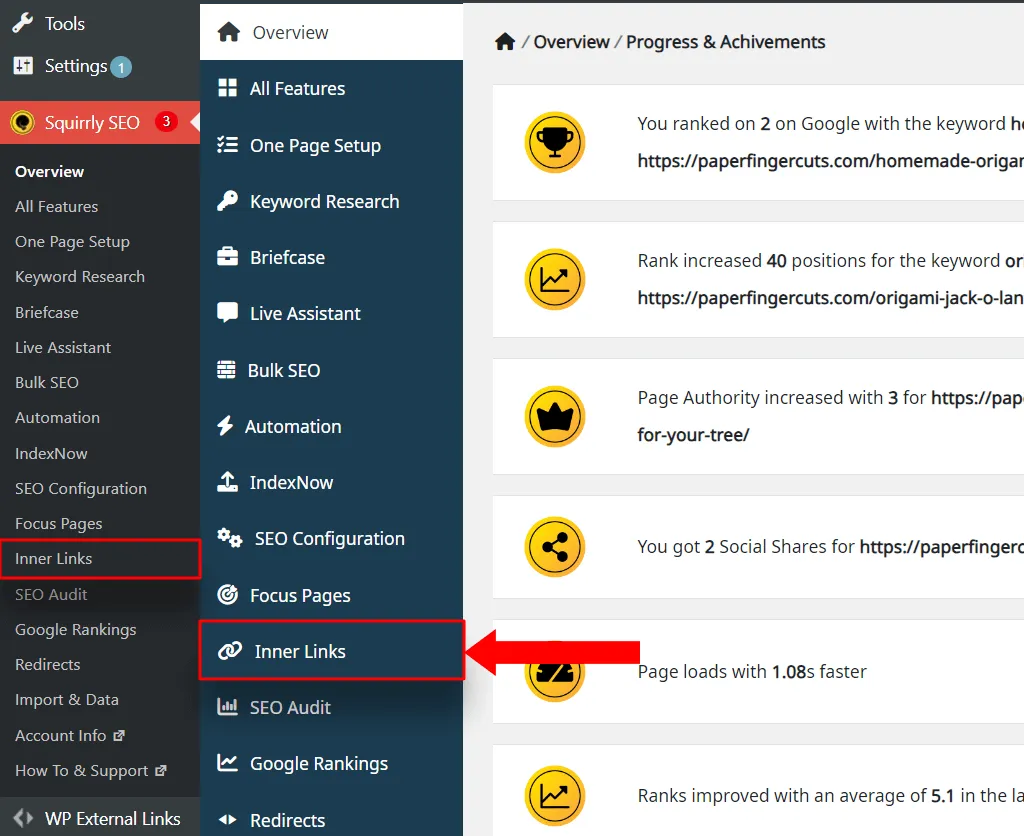Open Google Rankings in WordPress submenu
1024x836 pixels.
[76, 630]
